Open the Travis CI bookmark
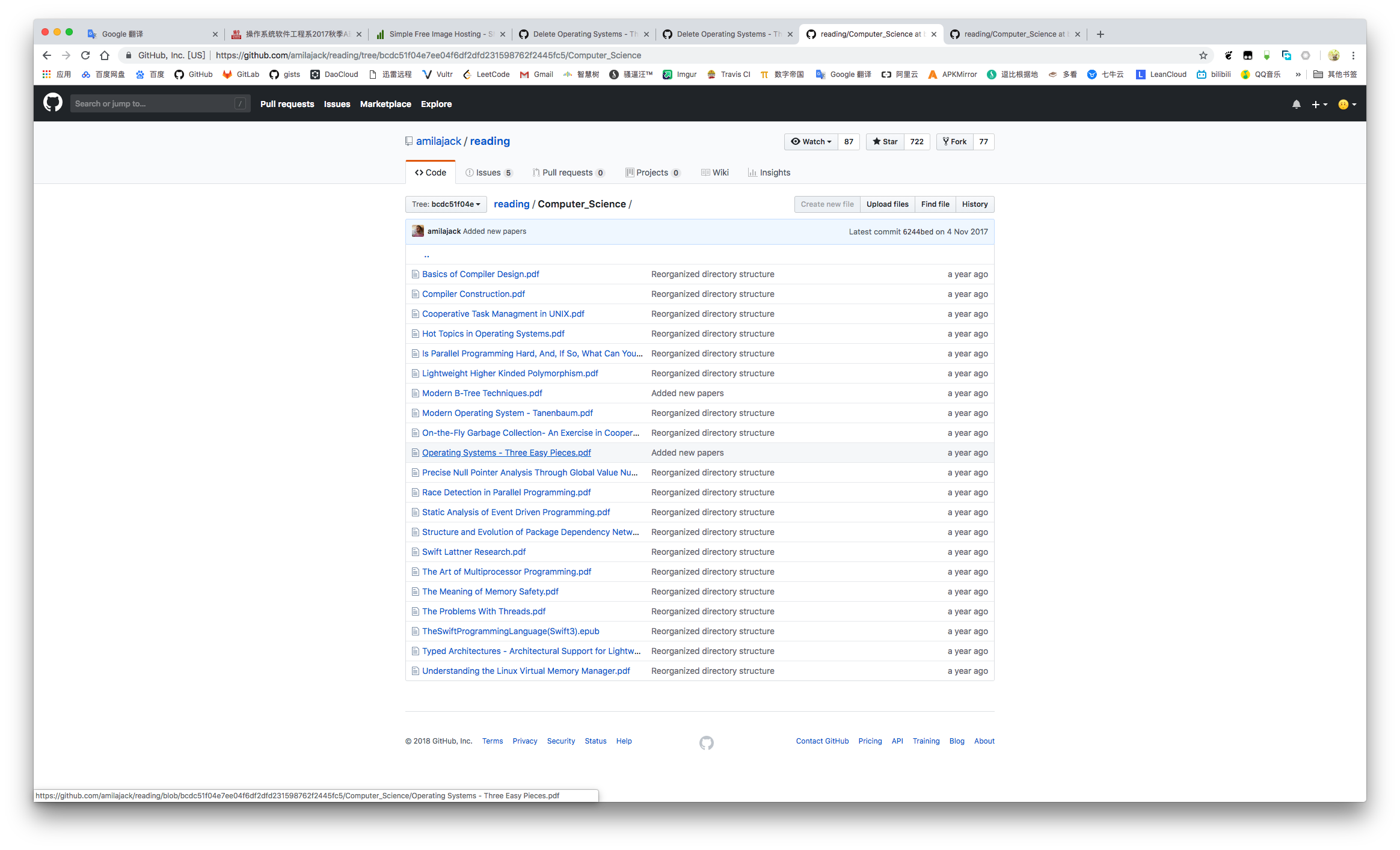Screen dimensions: 1400x850 coord(729,75)
